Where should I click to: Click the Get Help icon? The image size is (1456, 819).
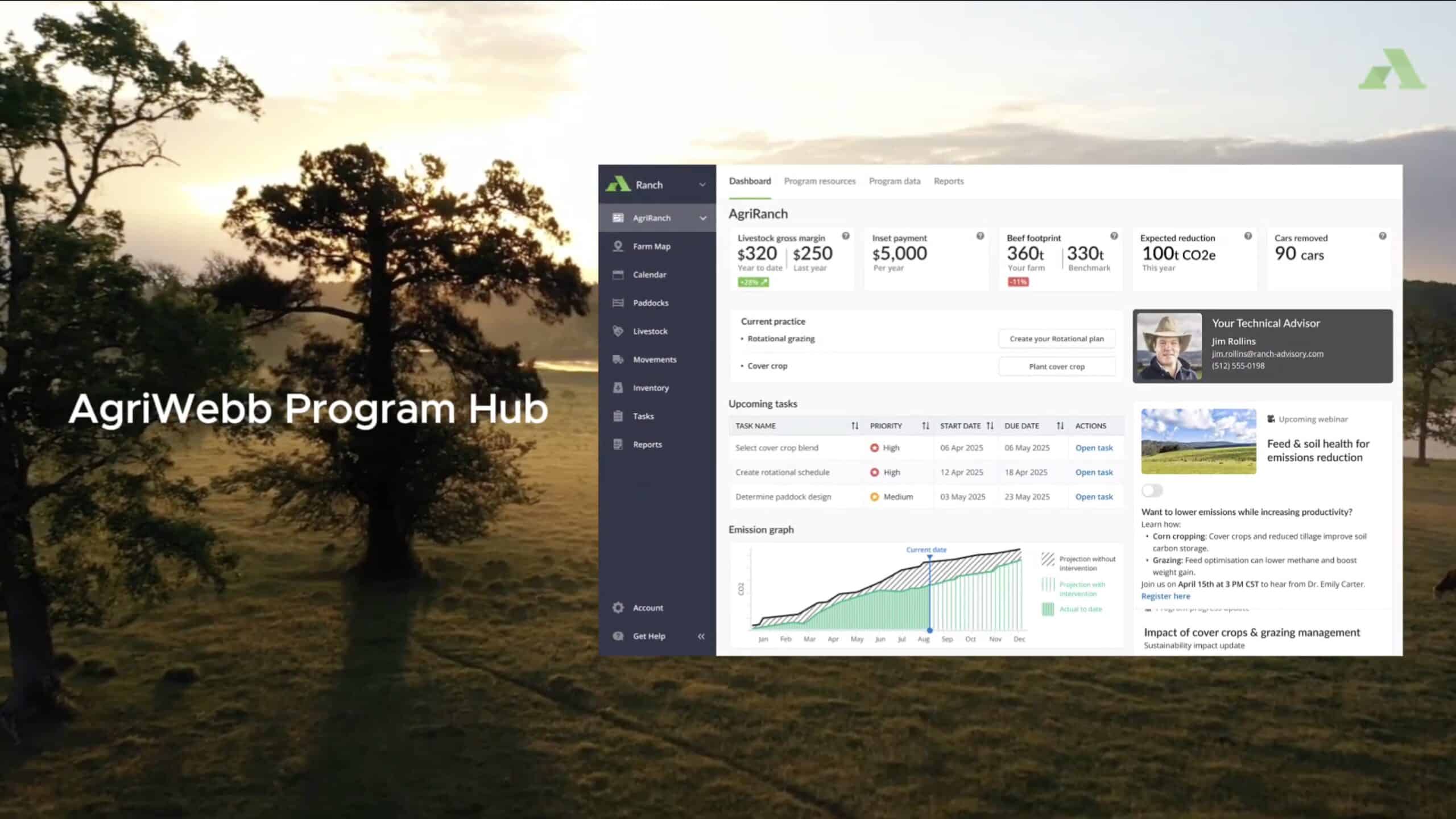(618, 636)
